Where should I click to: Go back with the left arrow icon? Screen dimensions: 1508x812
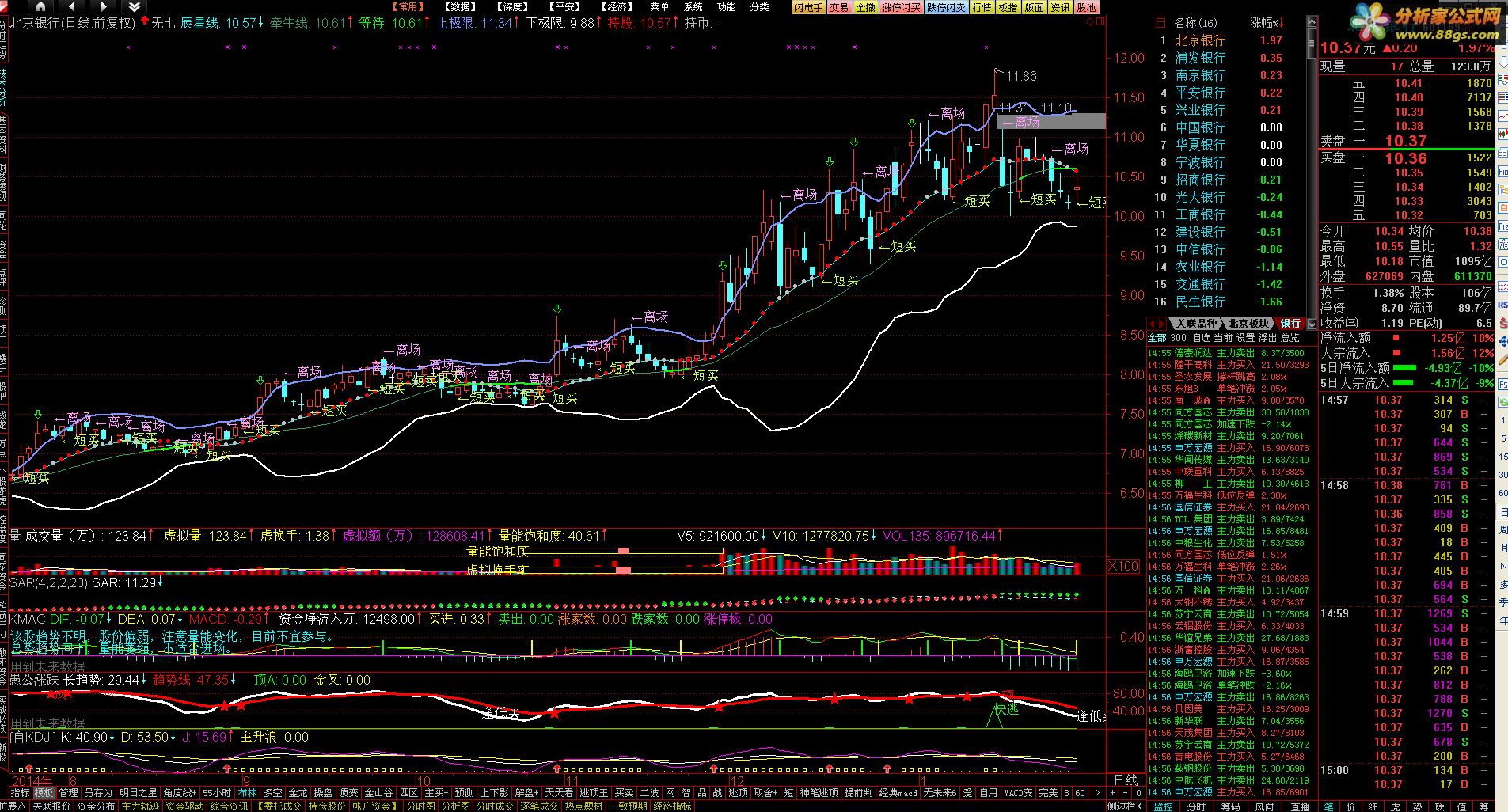pos(72,7)
